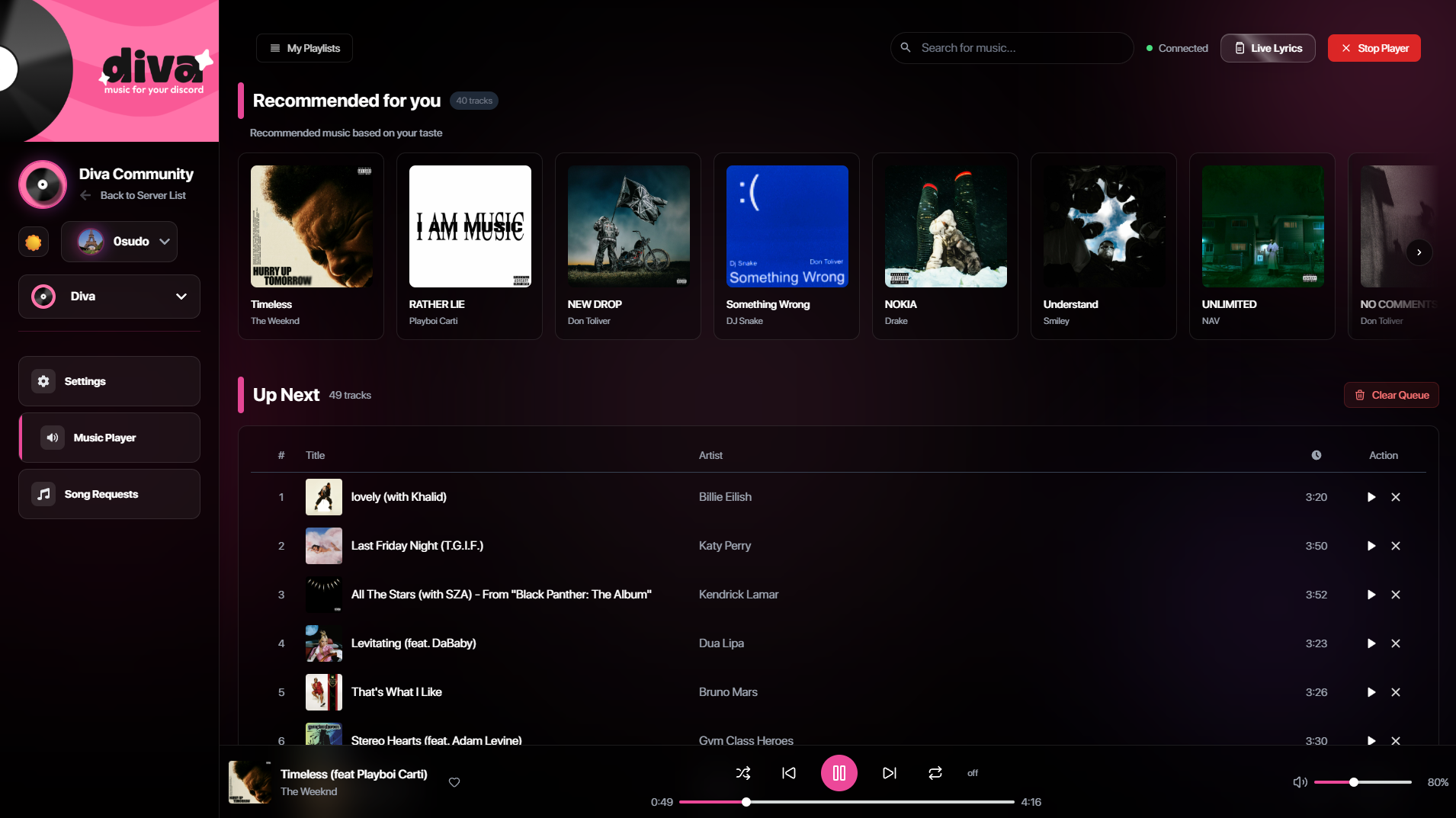
Task: Go to Back to Server List
Action: (x=133, y=195)
